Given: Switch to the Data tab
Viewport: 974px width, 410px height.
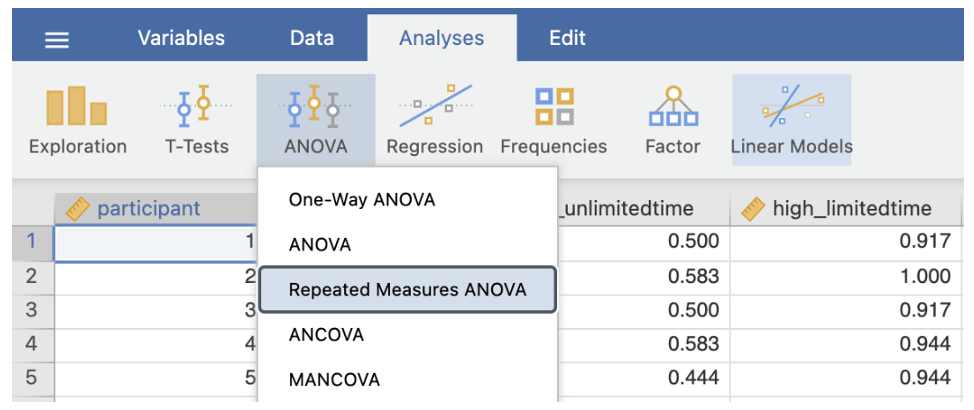Looking at the screenshot, I should coord(311,39).
